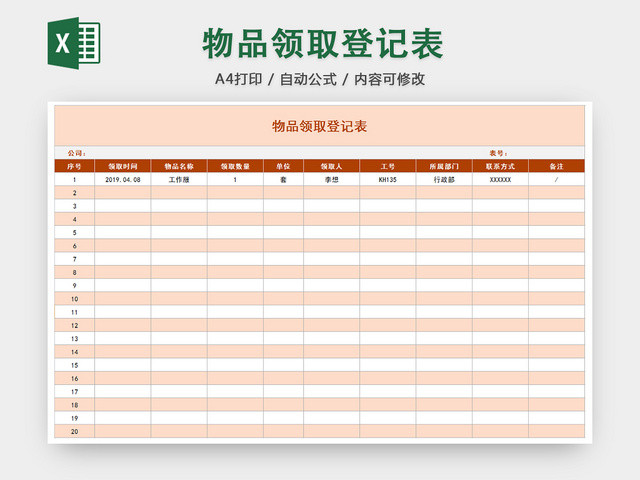Viewport: 640px width, 480px height.
Task: Click the employee ID cell KH135
Action: click(388, 179)
